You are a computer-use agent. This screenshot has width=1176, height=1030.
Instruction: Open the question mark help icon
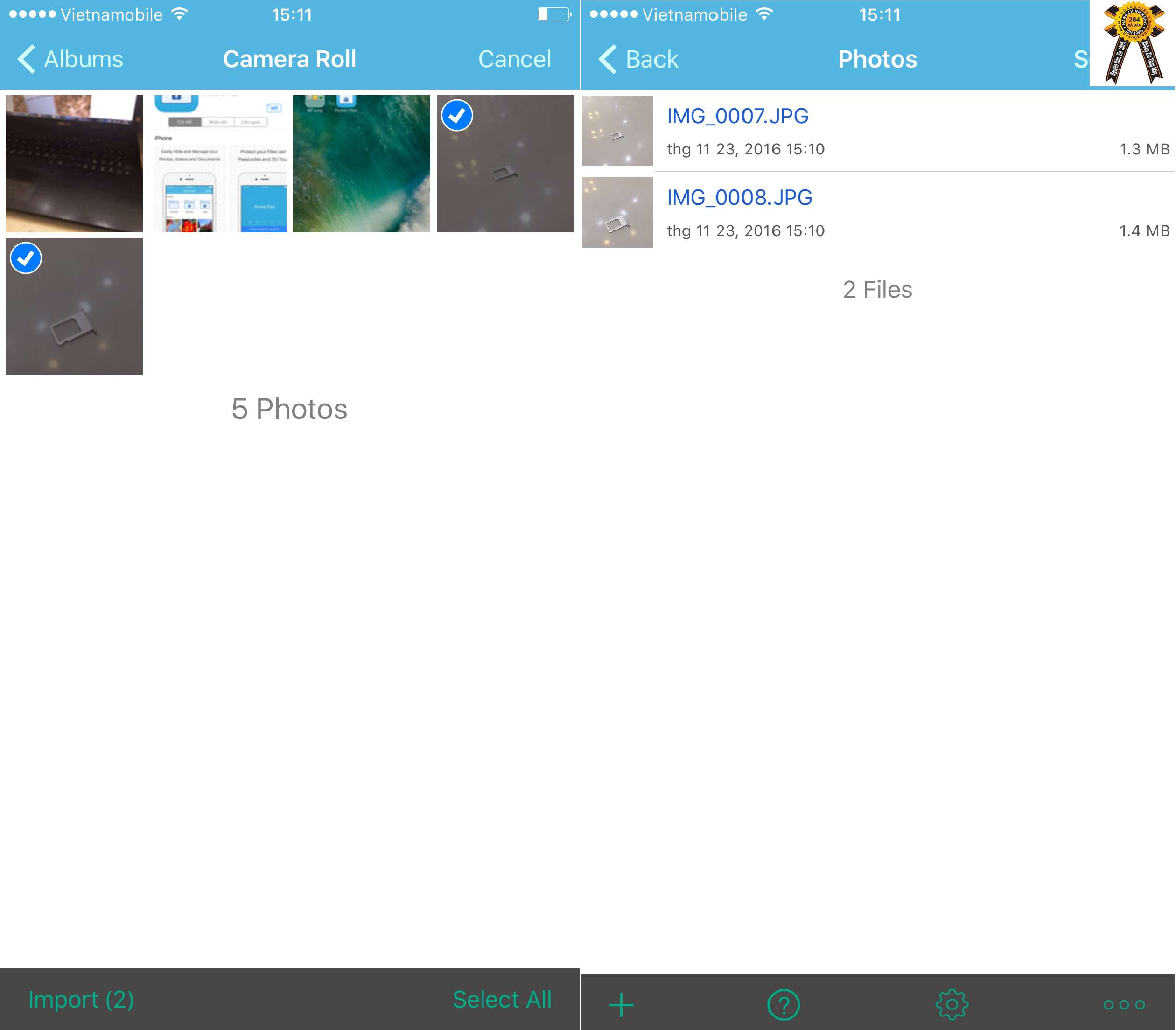tap(783, 1005)
